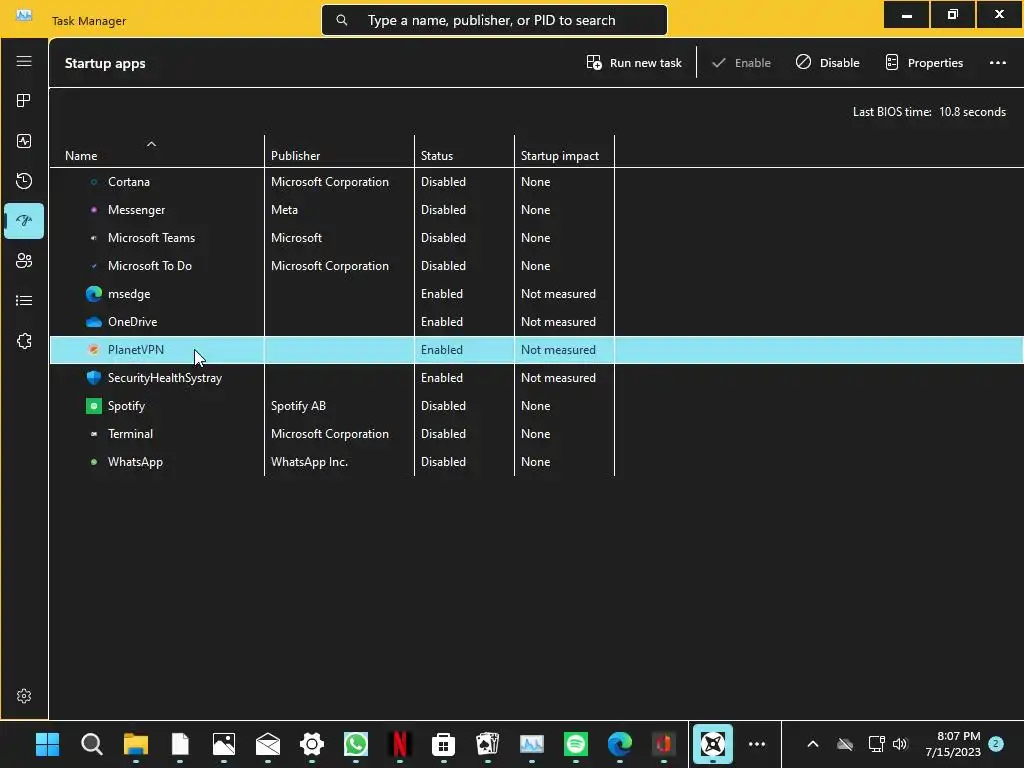Open the clock and date flyout

[x=953, y=744]
